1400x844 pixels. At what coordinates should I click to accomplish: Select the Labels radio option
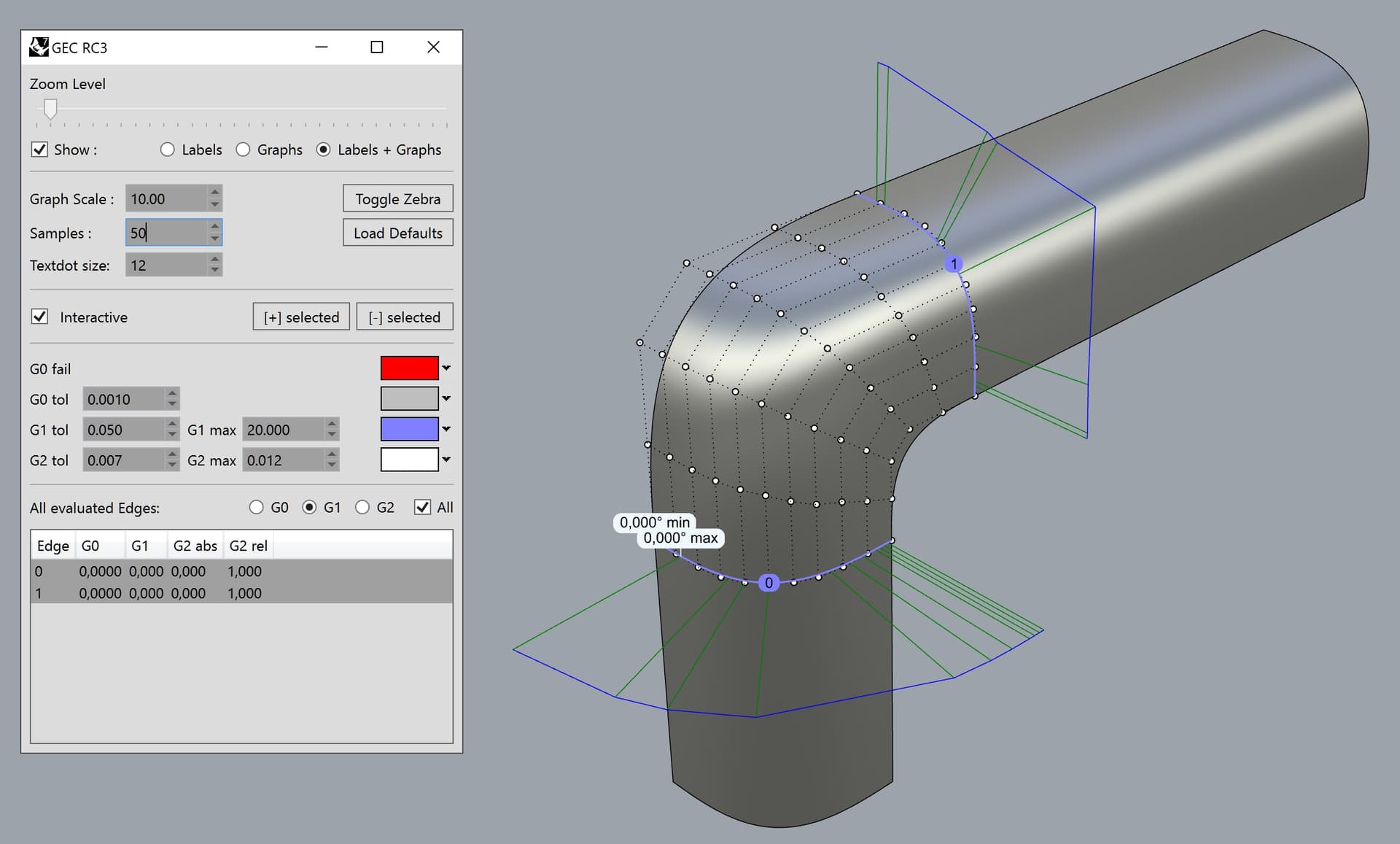coord(168,150)
